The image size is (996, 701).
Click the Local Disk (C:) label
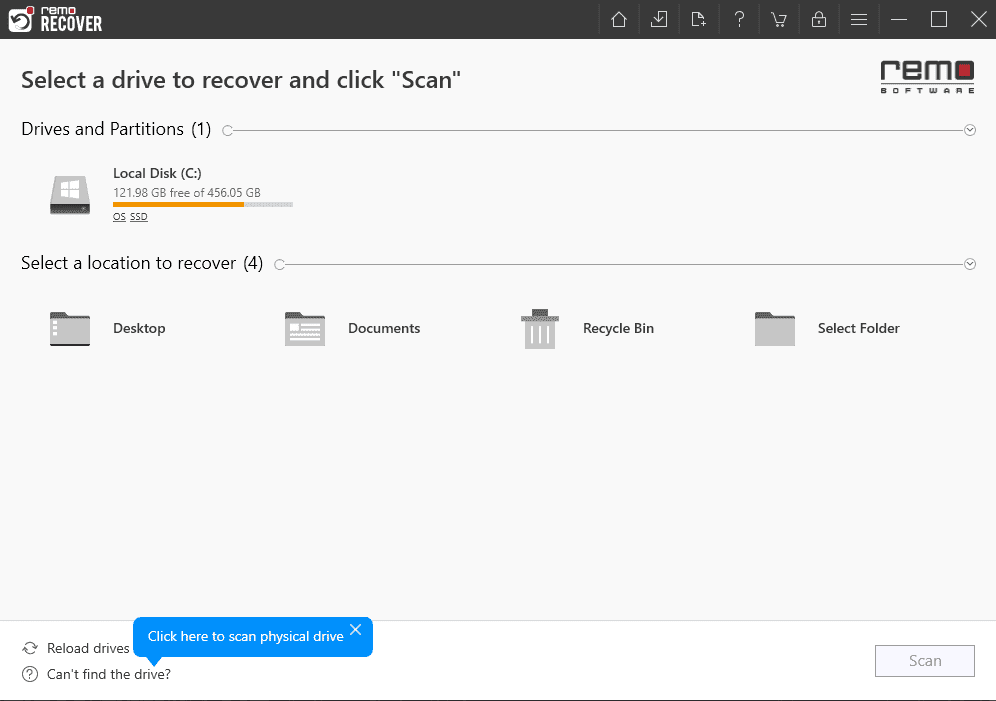coord(157,173)
